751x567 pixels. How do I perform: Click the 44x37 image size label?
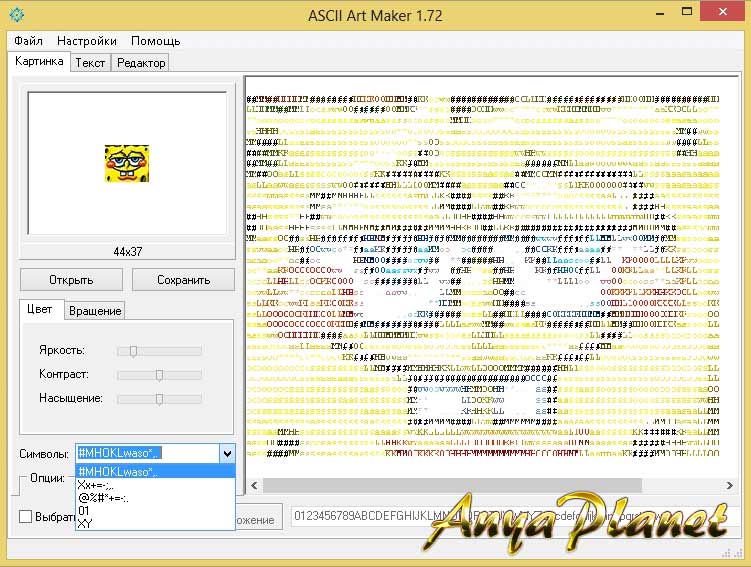(127, 251)
